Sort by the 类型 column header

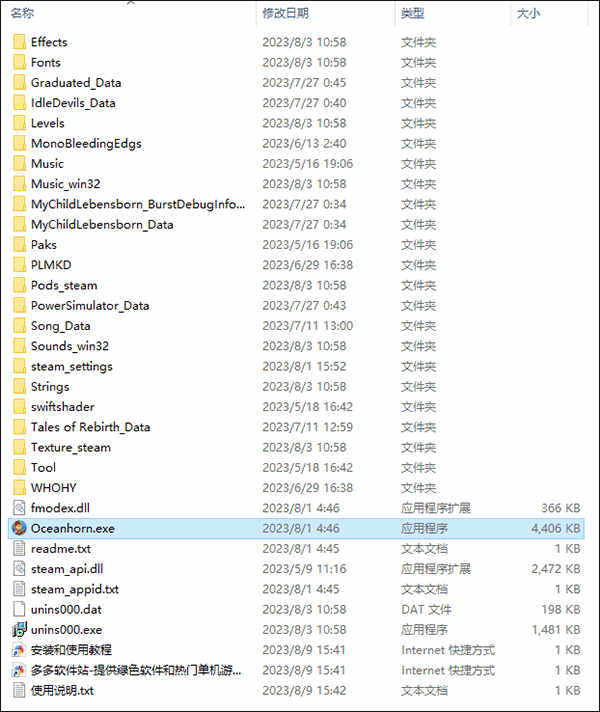pyautogui.click(x=412, y=13)
